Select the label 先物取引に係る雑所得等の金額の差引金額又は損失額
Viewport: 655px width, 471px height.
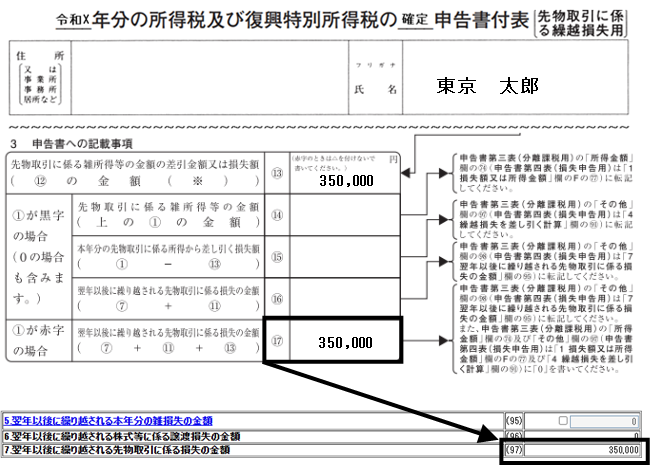point(135,165)
